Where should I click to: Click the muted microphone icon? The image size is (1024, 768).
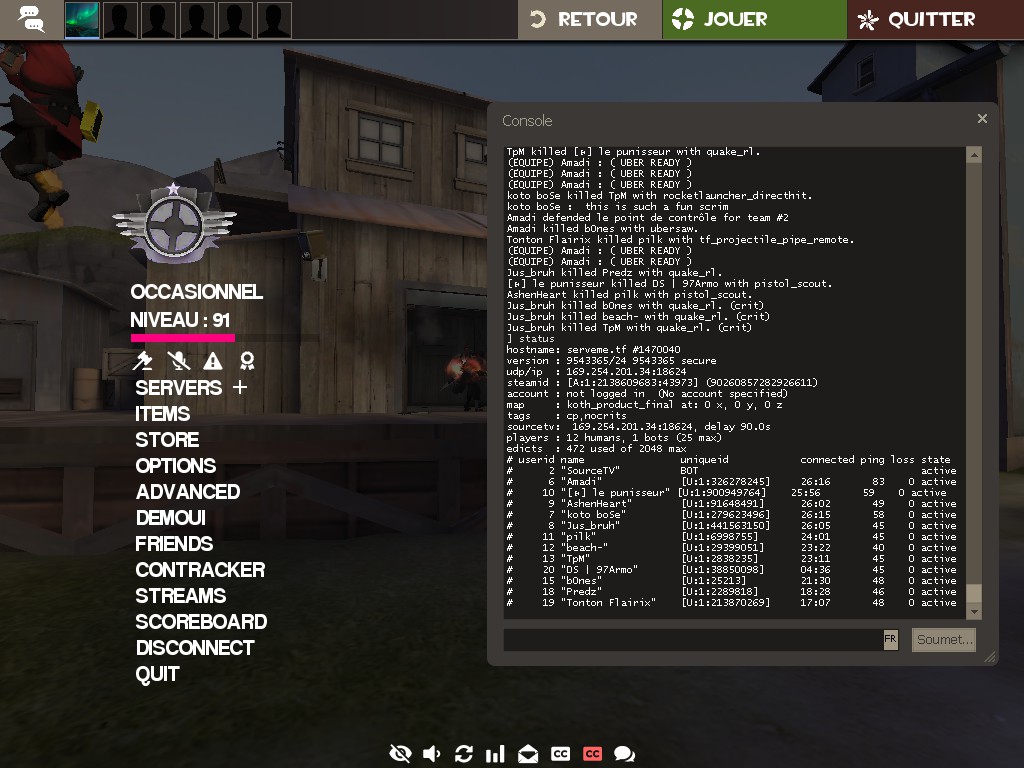pos(178,361)
